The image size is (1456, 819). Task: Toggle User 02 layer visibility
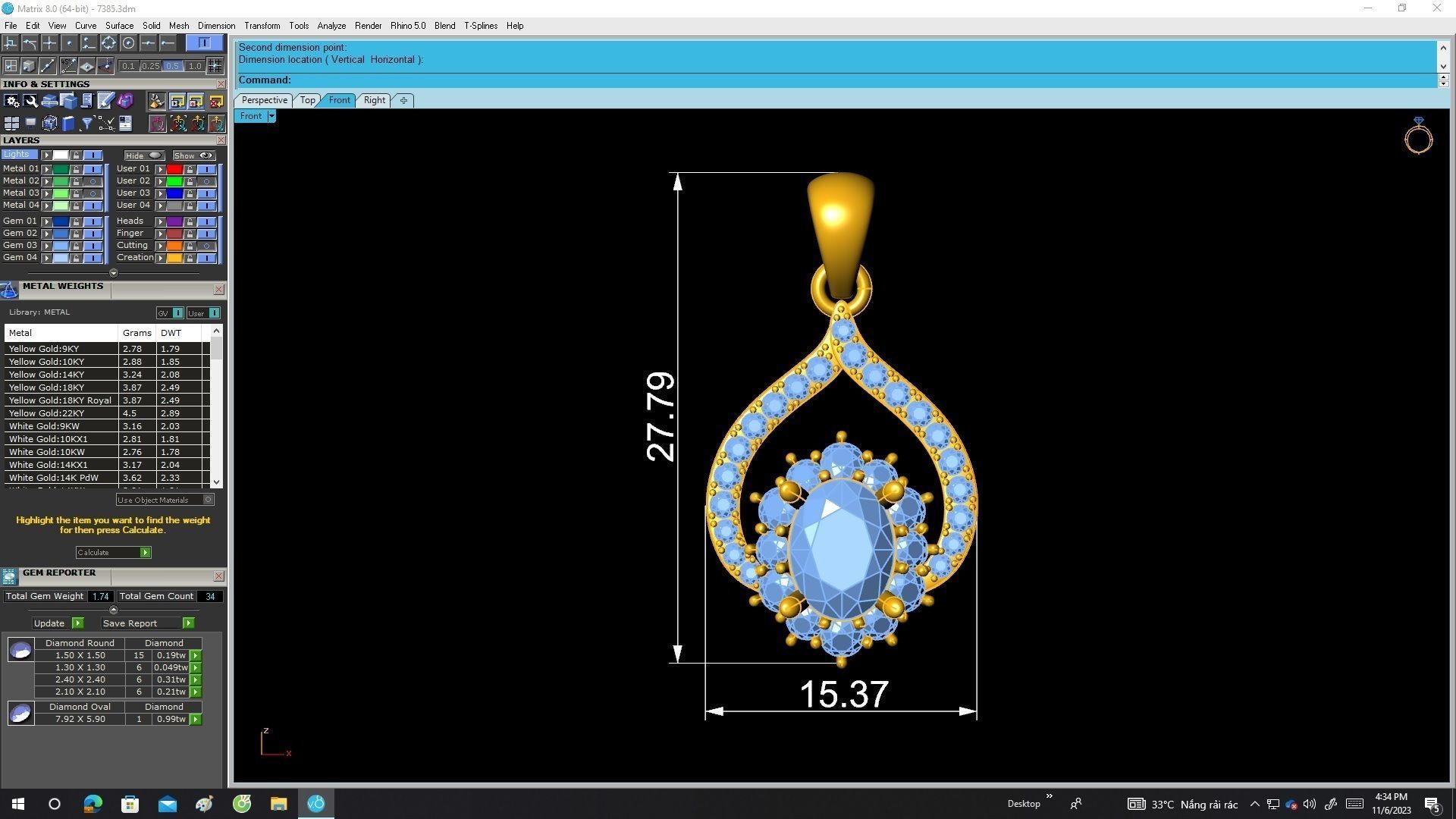206,181
